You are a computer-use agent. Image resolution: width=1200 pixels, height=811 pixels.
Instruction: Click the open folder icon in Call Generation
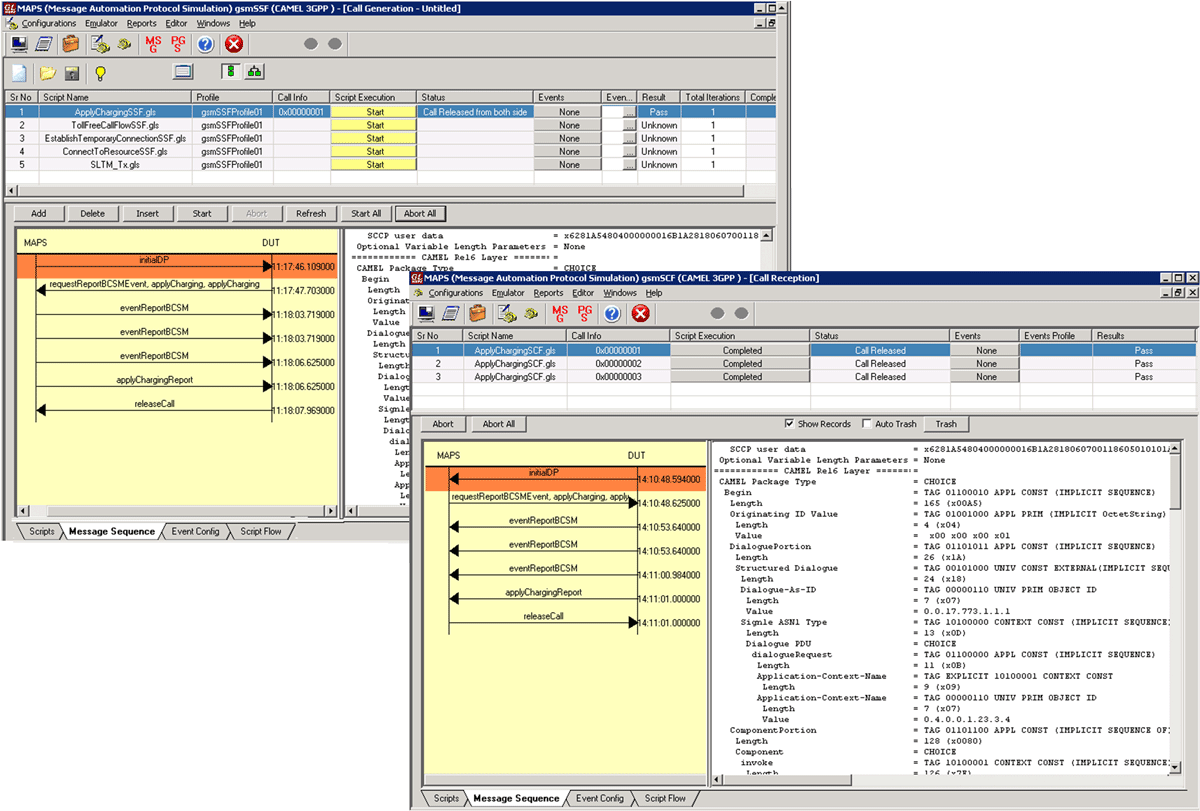(x=47, y=73)
